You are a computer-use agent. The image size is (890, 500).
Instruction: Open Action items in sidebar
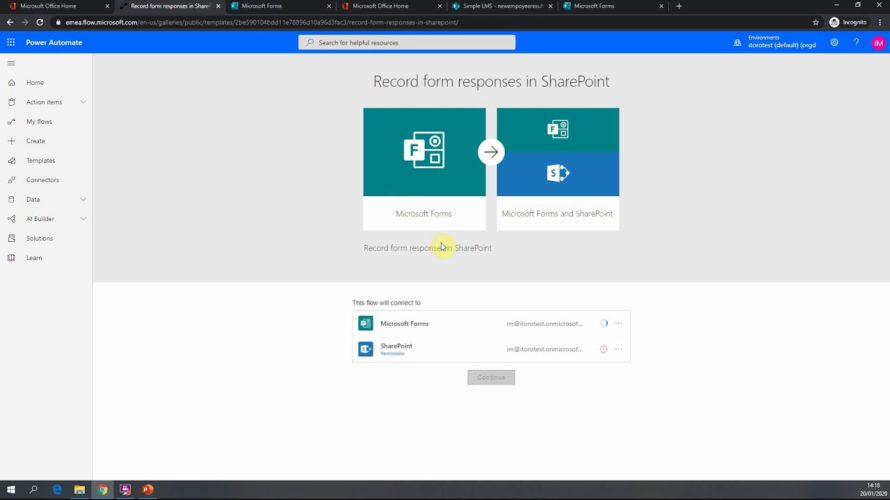44,102
